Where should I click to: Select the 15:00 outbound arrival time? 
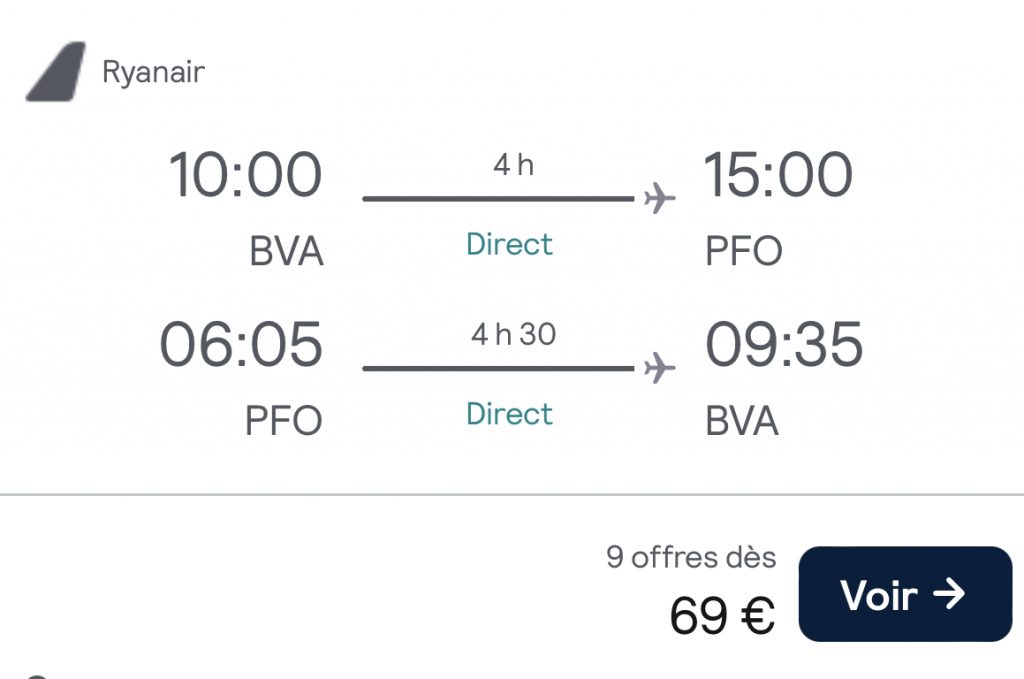click(779, 175)
